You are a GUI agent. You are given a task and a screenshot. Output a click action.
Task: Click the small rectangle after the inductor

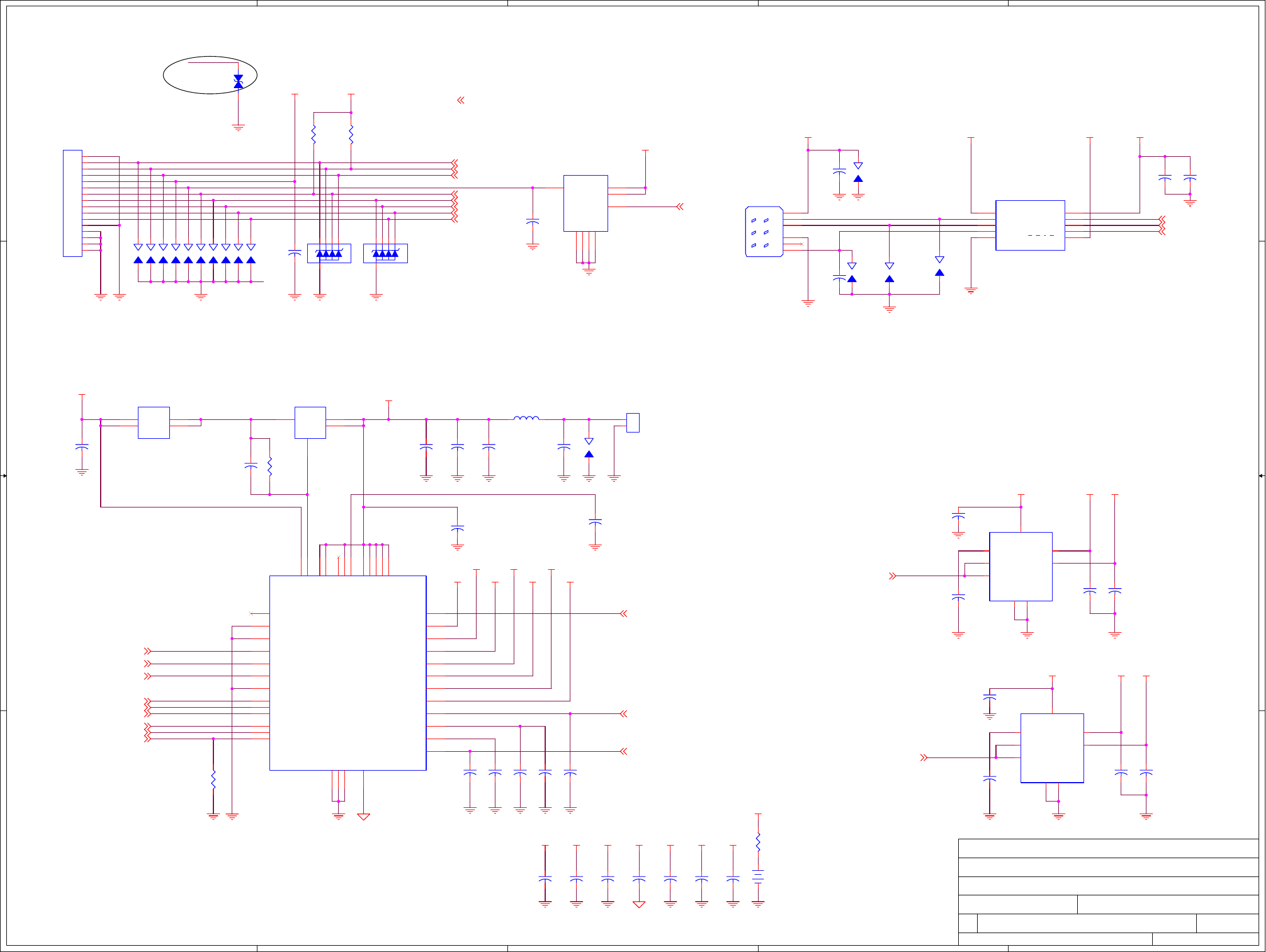pos(632,422)
